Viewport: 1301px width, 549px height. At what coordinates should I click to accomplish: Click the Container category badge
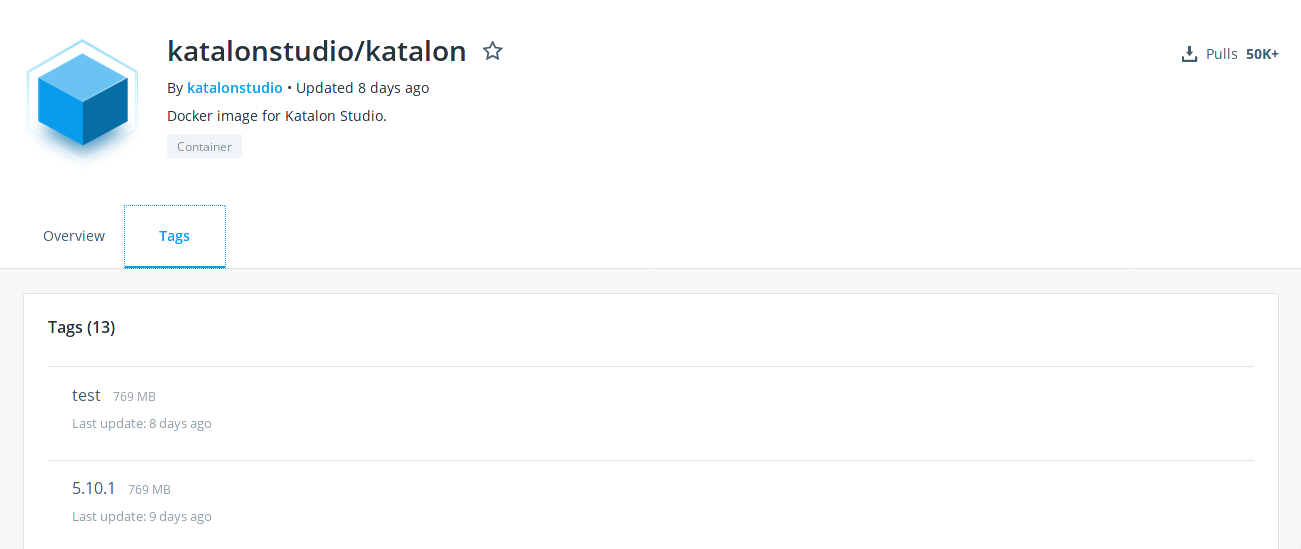tap(204, 147)
